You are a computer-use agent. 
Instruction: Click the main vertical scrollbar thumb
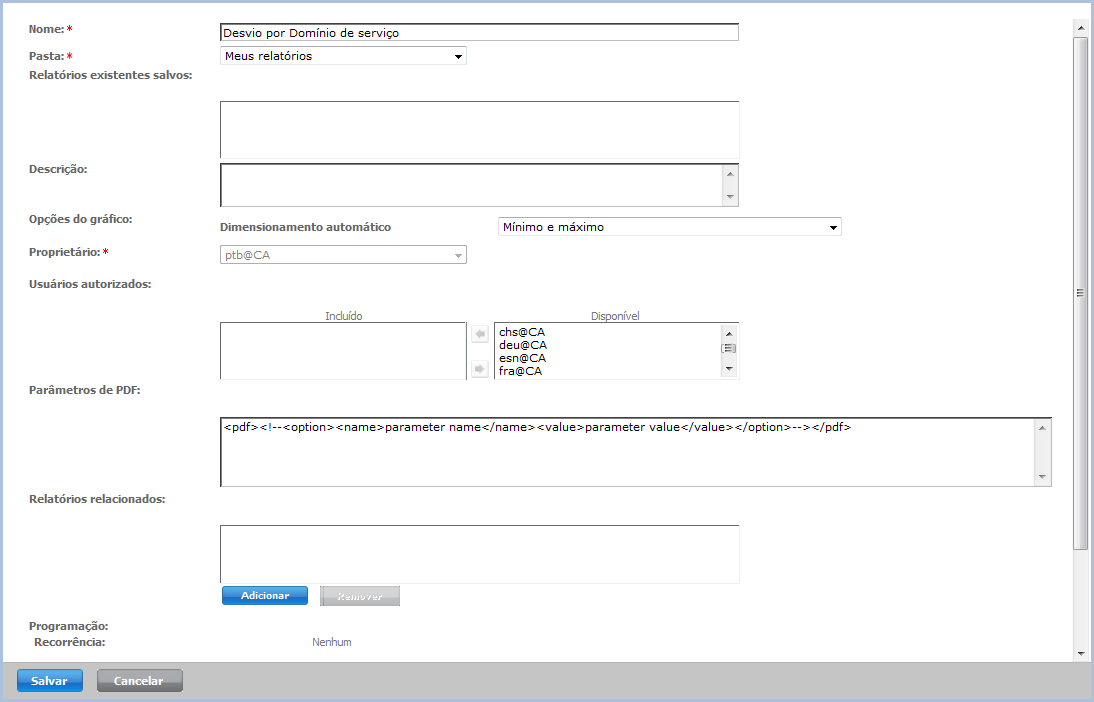click(x=1081, y=293)
